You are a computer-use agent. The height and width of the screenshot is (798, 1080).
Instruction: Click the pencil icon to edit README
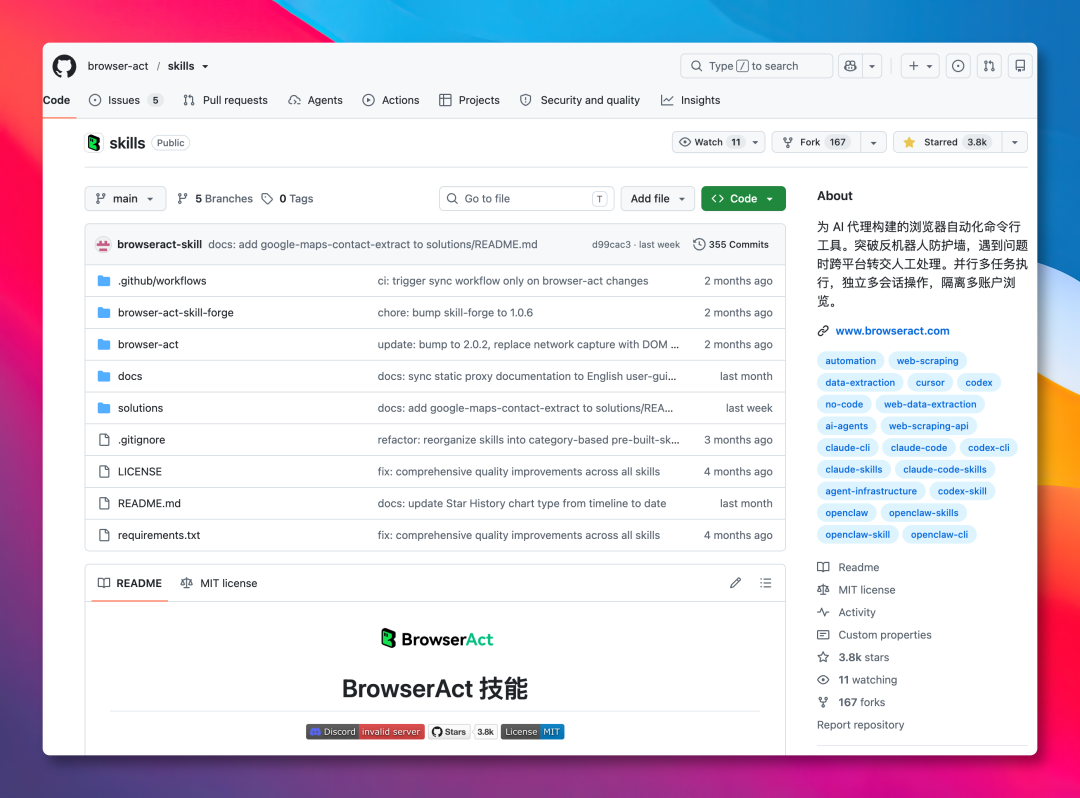coord(736,583)
